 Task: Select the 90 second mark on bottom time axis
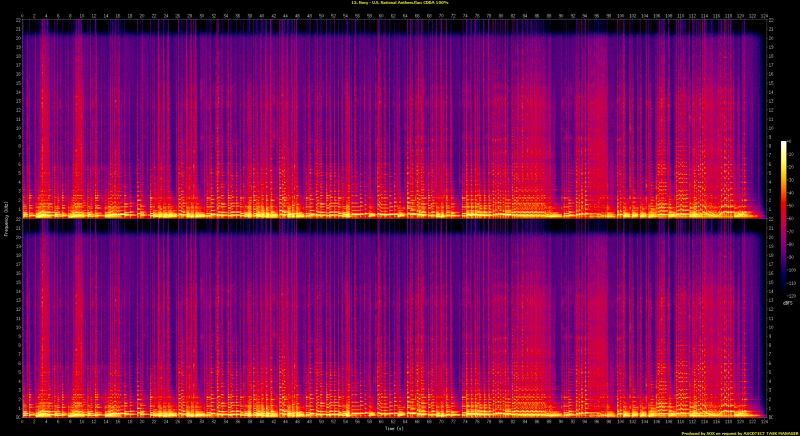561,421
